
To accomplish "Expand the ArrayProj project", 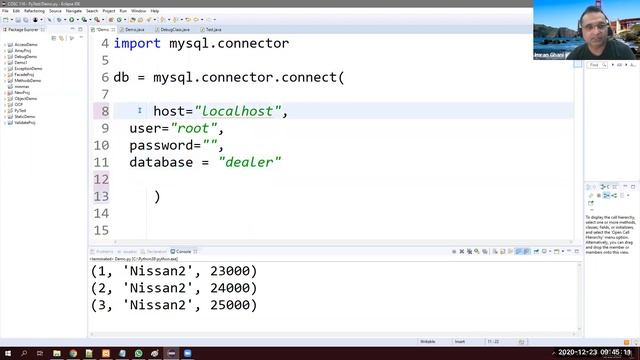I will 5,51.
